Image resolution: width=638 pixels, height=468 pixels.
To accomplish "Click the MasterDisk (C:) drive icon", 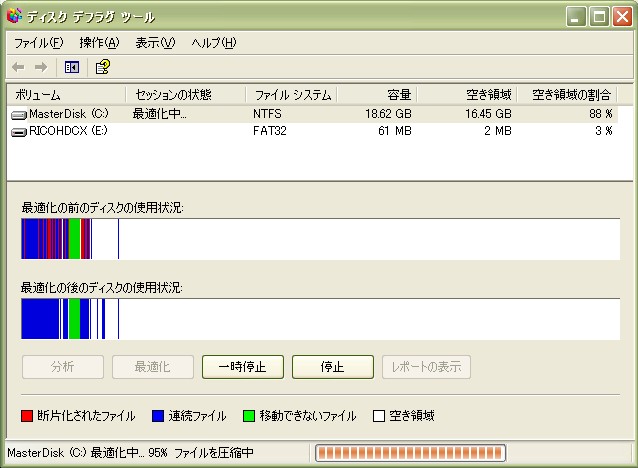I will (x=19, y=115).
